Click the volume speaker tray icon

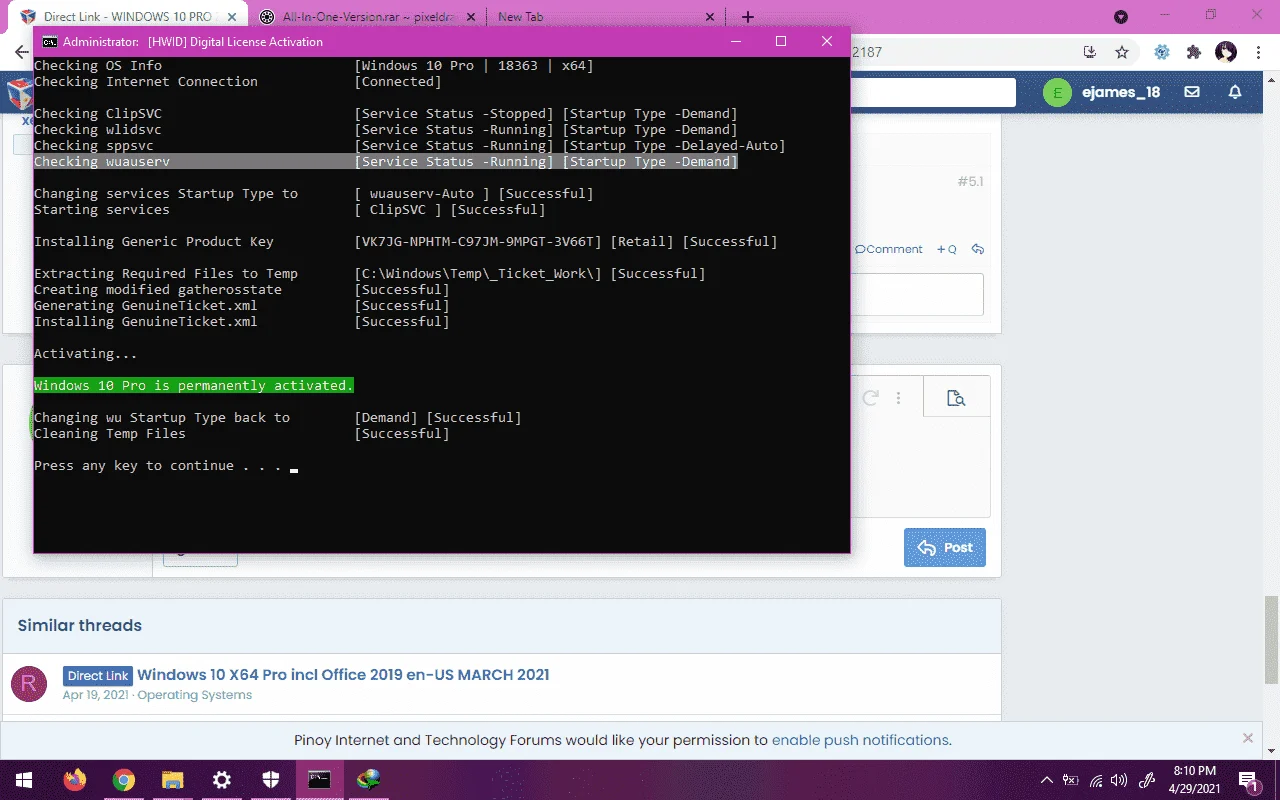coord(1120,780)
